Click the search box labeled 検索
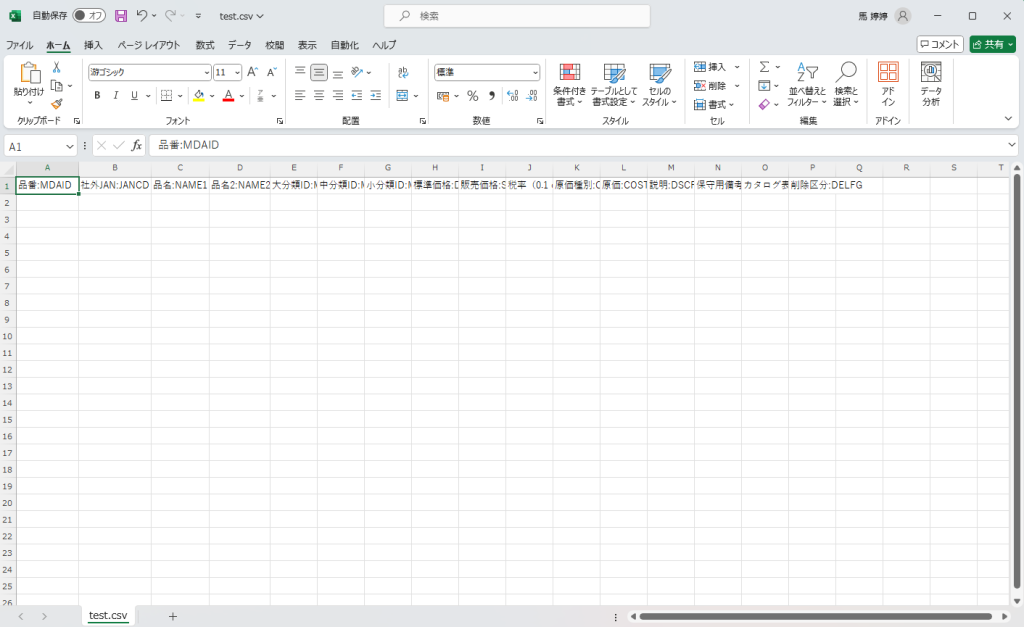 tap(517, 16)
